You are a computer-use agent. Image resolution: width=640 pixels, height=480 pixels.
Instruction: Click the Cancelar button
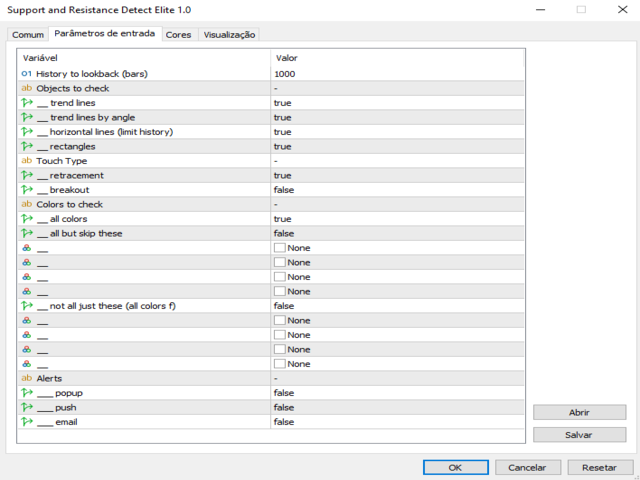[527, 467]
